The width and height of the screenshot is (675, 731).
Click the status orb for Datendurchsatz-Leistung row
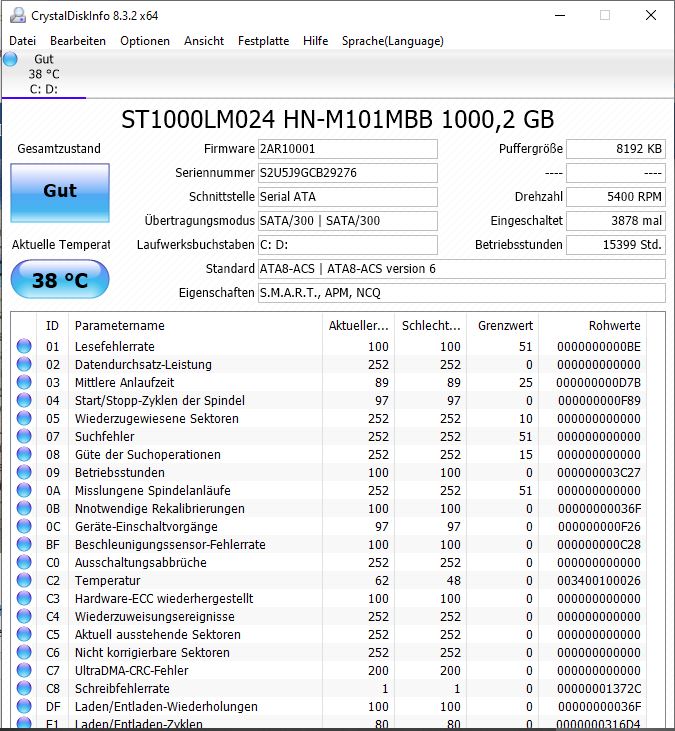pyautogui.click(x=24, y=364)
